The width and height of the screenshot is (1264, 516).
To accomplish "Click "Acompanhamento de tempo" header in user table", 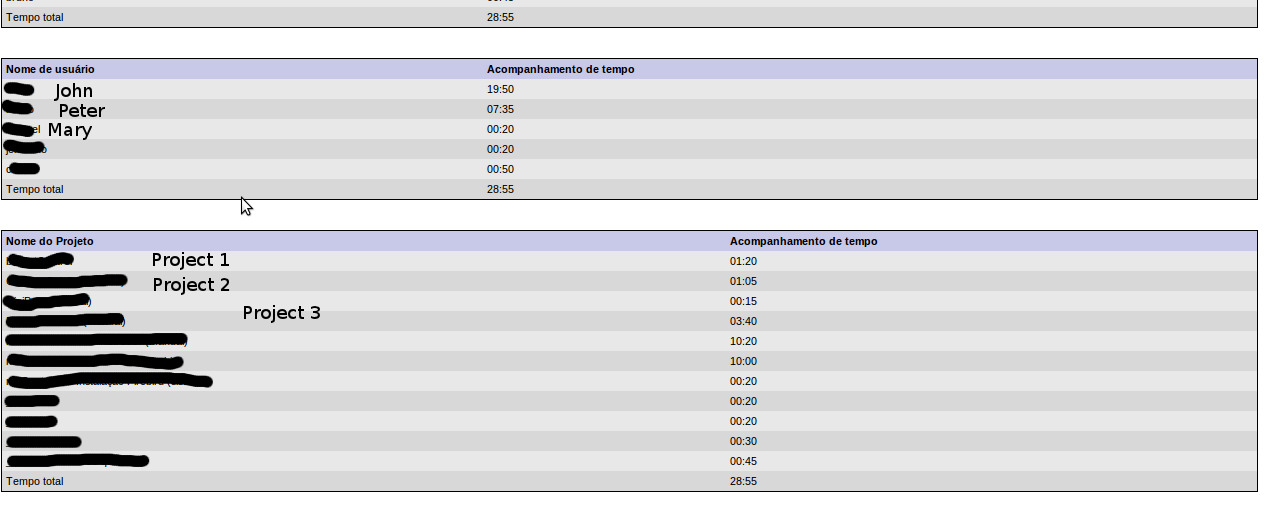I will click(560, 69).
